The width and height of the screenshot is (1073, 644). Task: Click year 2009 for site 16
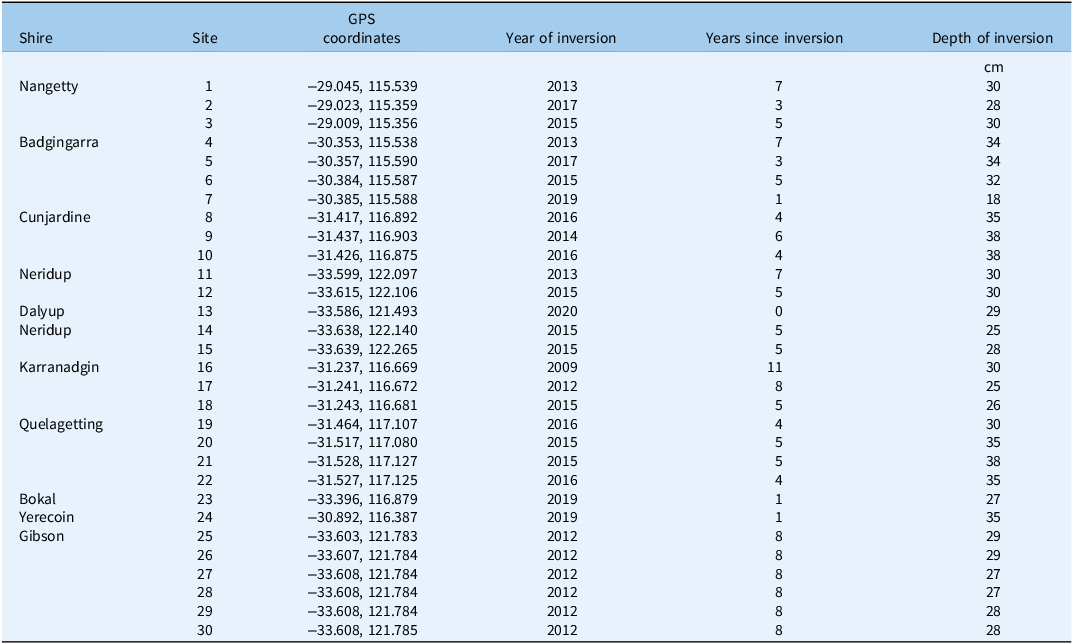pyautogui.click(x=562, y=368)
